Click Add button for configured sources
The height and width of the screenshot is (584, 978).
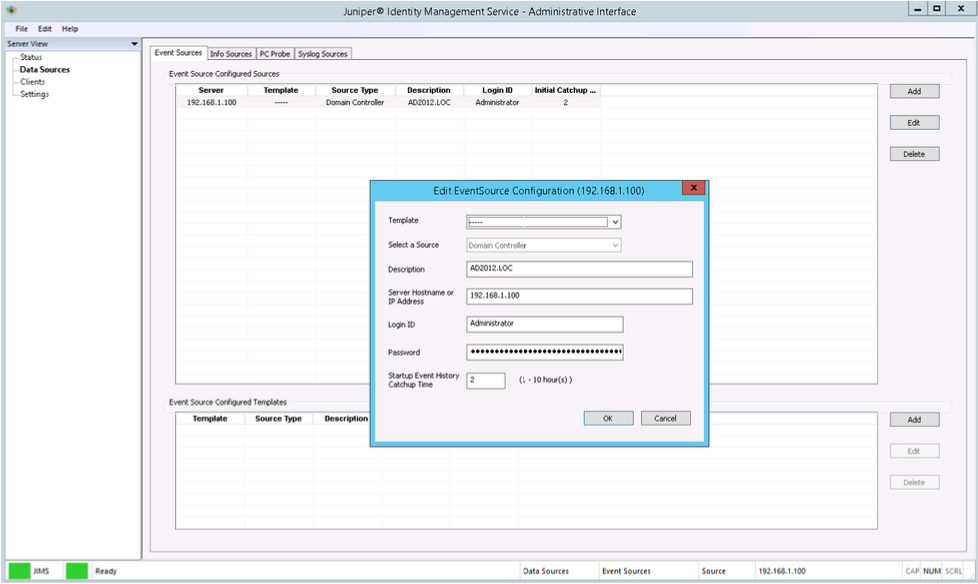(914, 91)
